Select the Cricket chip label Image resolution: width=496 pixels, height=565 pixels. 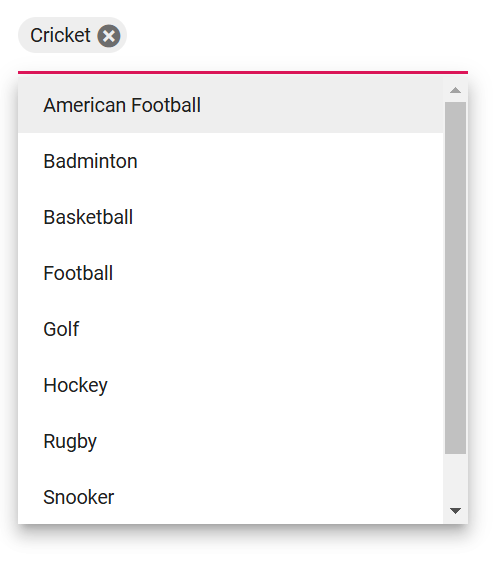(x=60, y=35)
